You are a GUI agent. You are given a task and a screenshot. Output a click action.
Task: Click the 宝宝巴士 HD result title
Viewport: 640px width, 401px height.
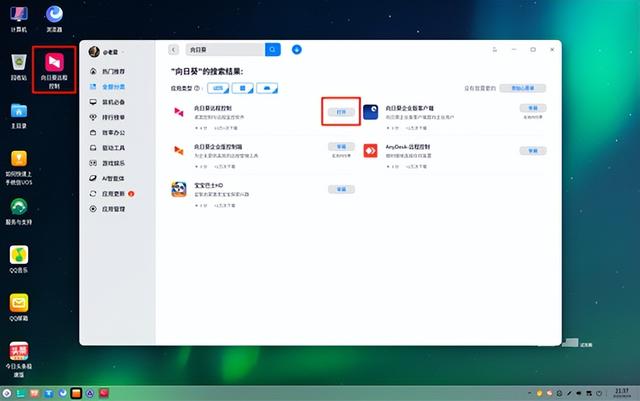tap(208, 185)
